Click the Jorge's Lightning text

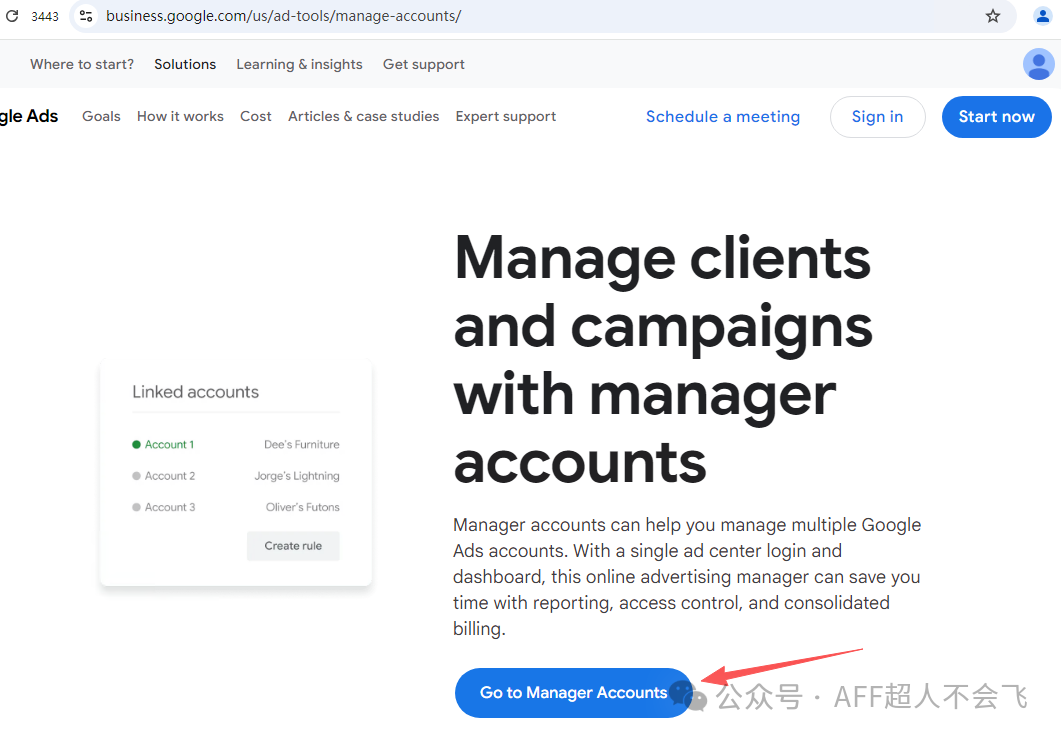297,476
